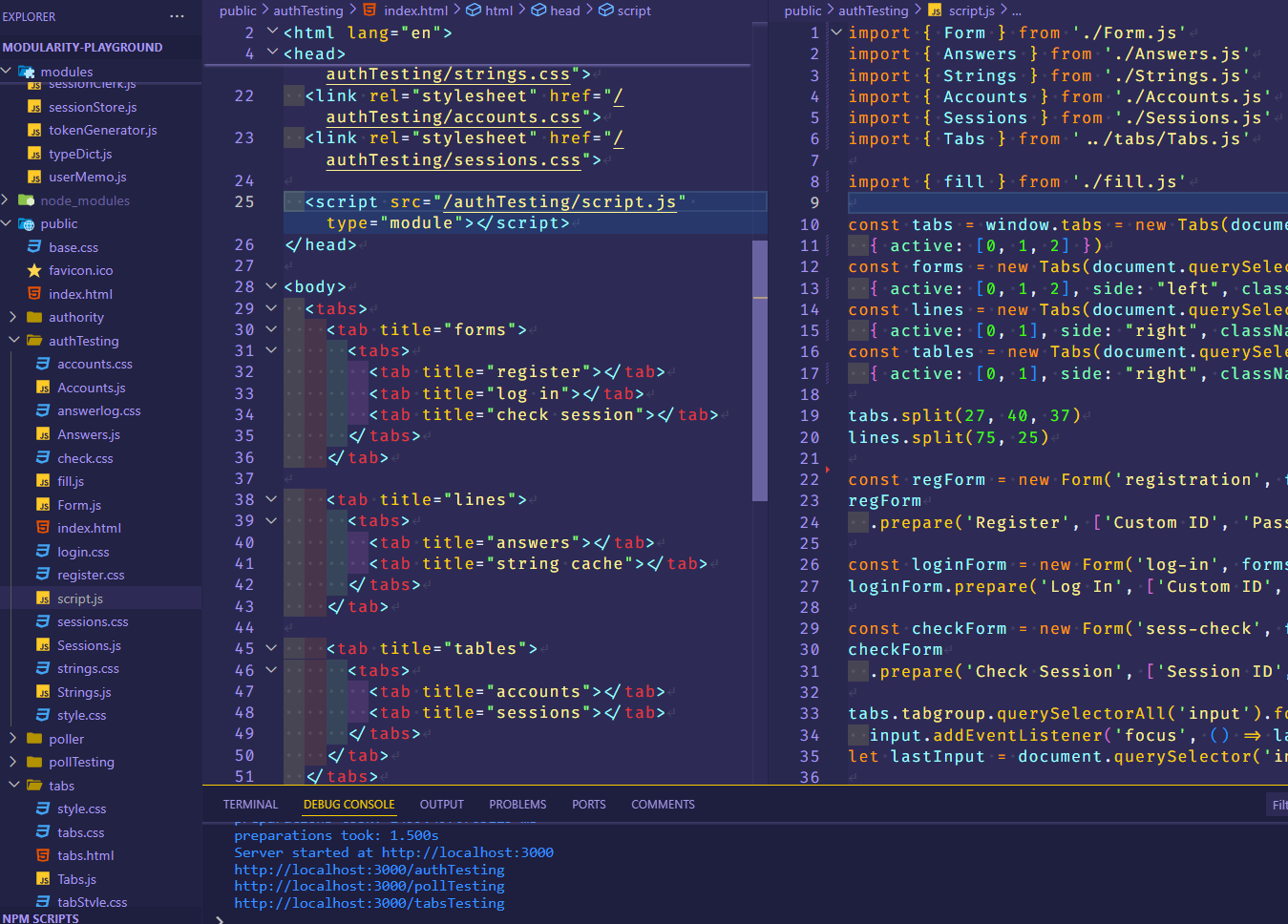Image resolution: width=1288 pixels, height=924 pixels.
Task: Click the base.css file icon
Action: click(34, 247)
